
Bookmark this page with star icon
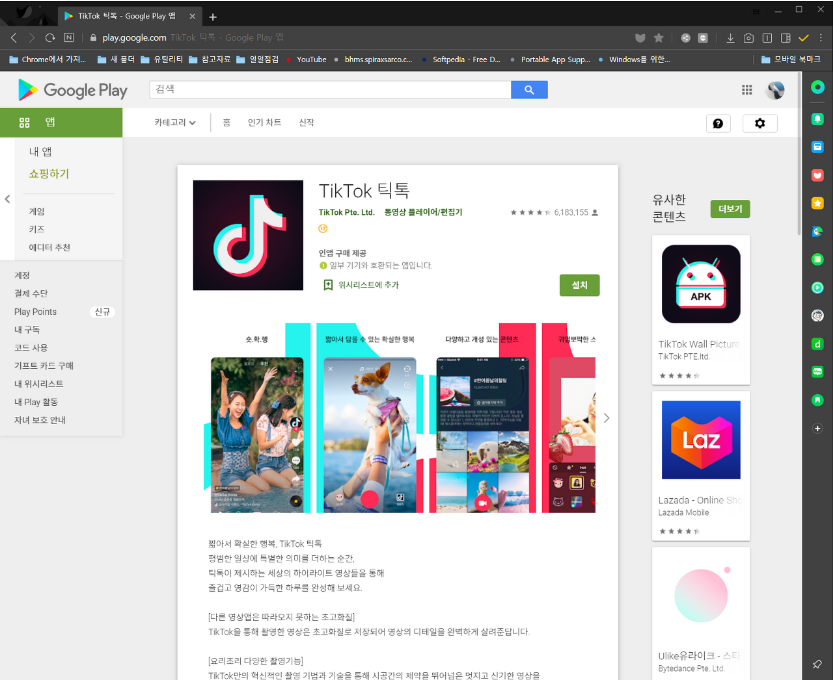click(659, 38)
